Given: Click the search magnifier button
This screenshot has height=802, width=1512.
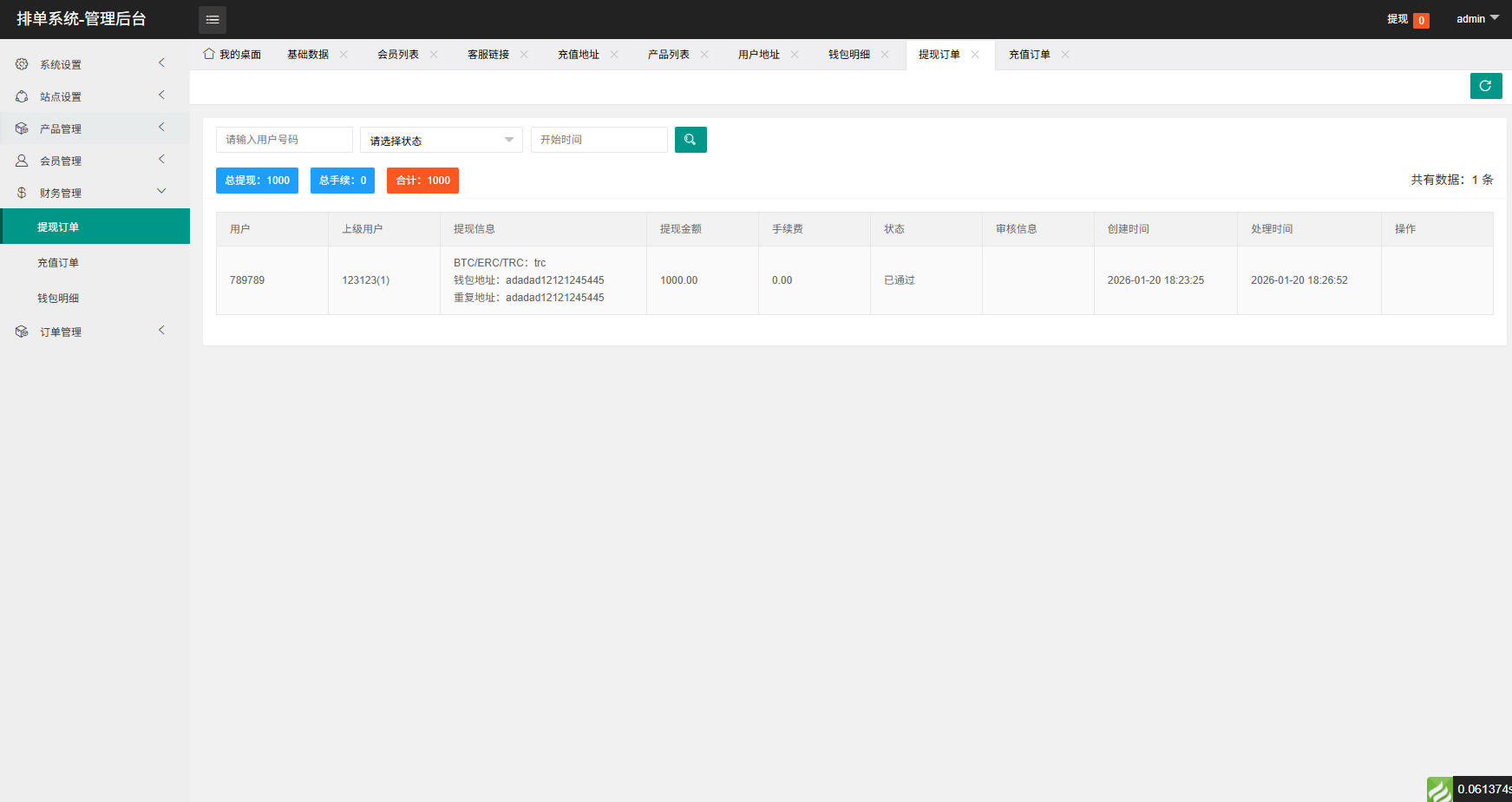Looking at the screenshot, I should (691, 140).
